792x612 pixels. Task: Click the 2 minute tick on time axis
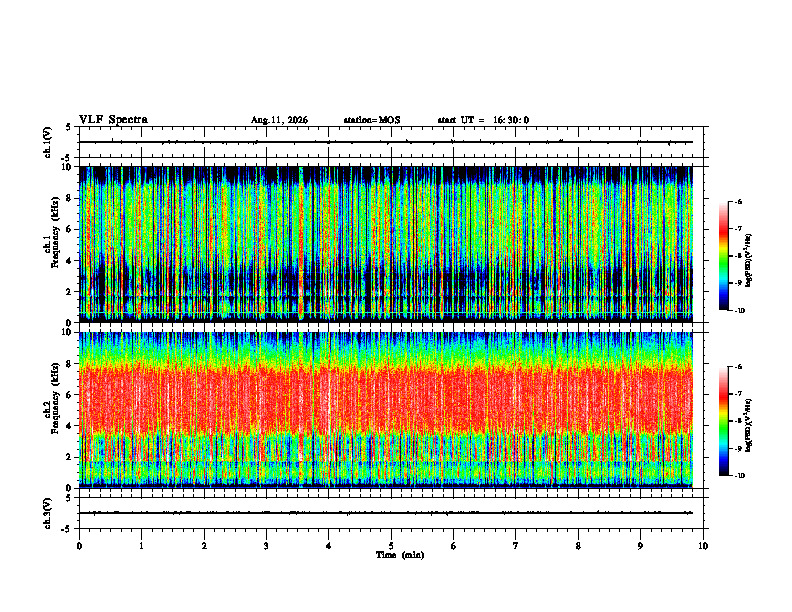(204, 546)
